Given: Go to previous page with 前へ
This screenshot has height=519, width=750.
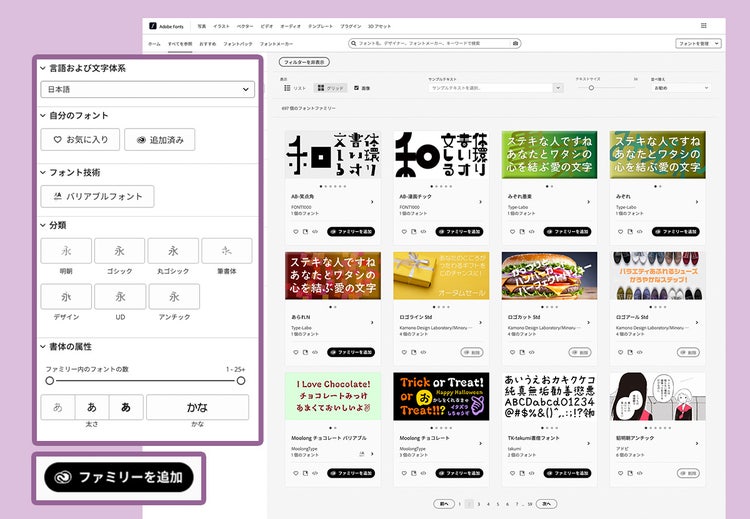Looking at the screenshot, I should click(x=444, y=504).
